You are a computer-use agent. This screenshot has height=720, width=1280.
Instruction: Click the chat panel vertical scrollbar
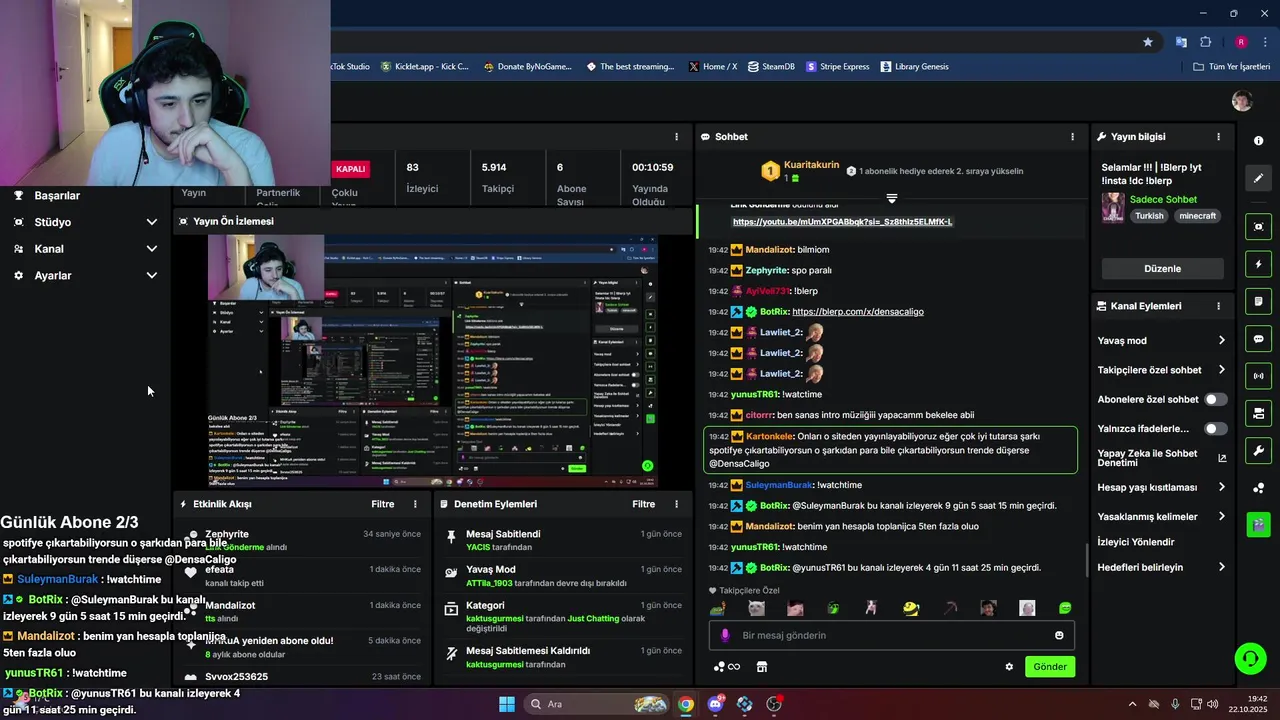tap(1087, 561)
